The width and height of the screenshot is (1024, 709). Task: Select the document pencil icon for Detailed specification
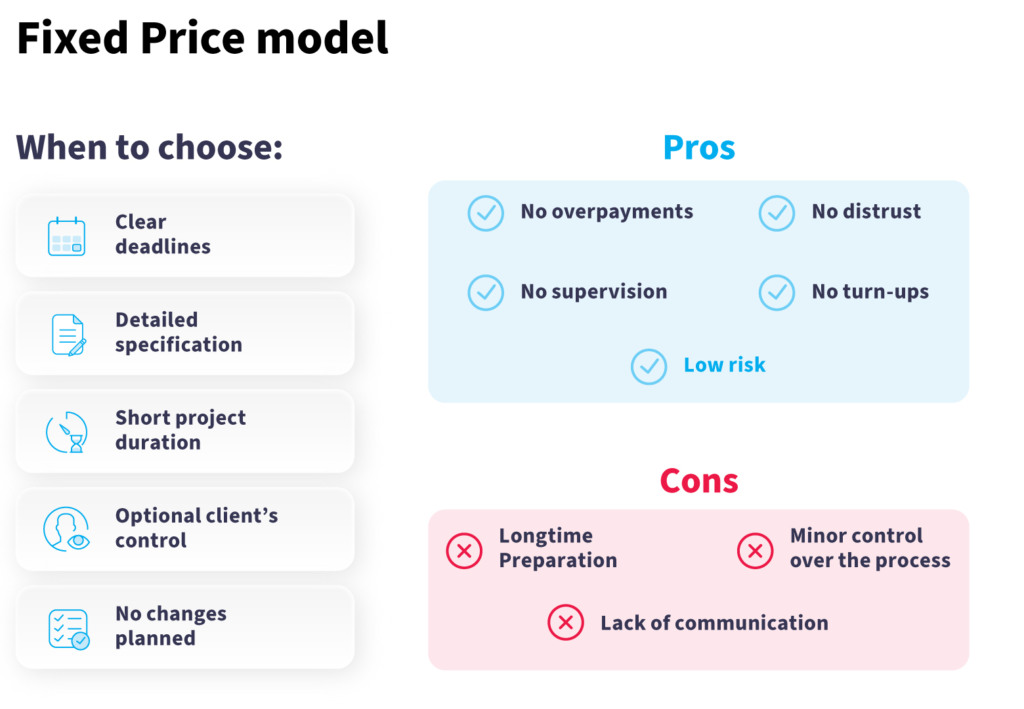tap(69, 335)
